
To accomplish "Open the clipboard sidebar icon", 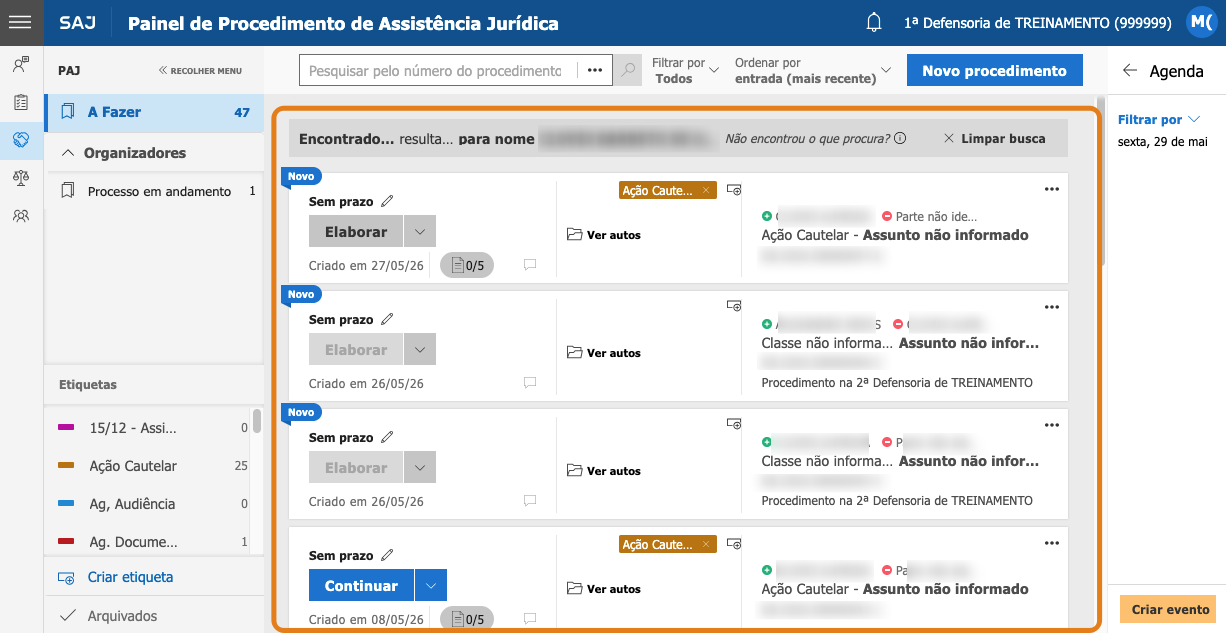I will (x=21, y=103).
